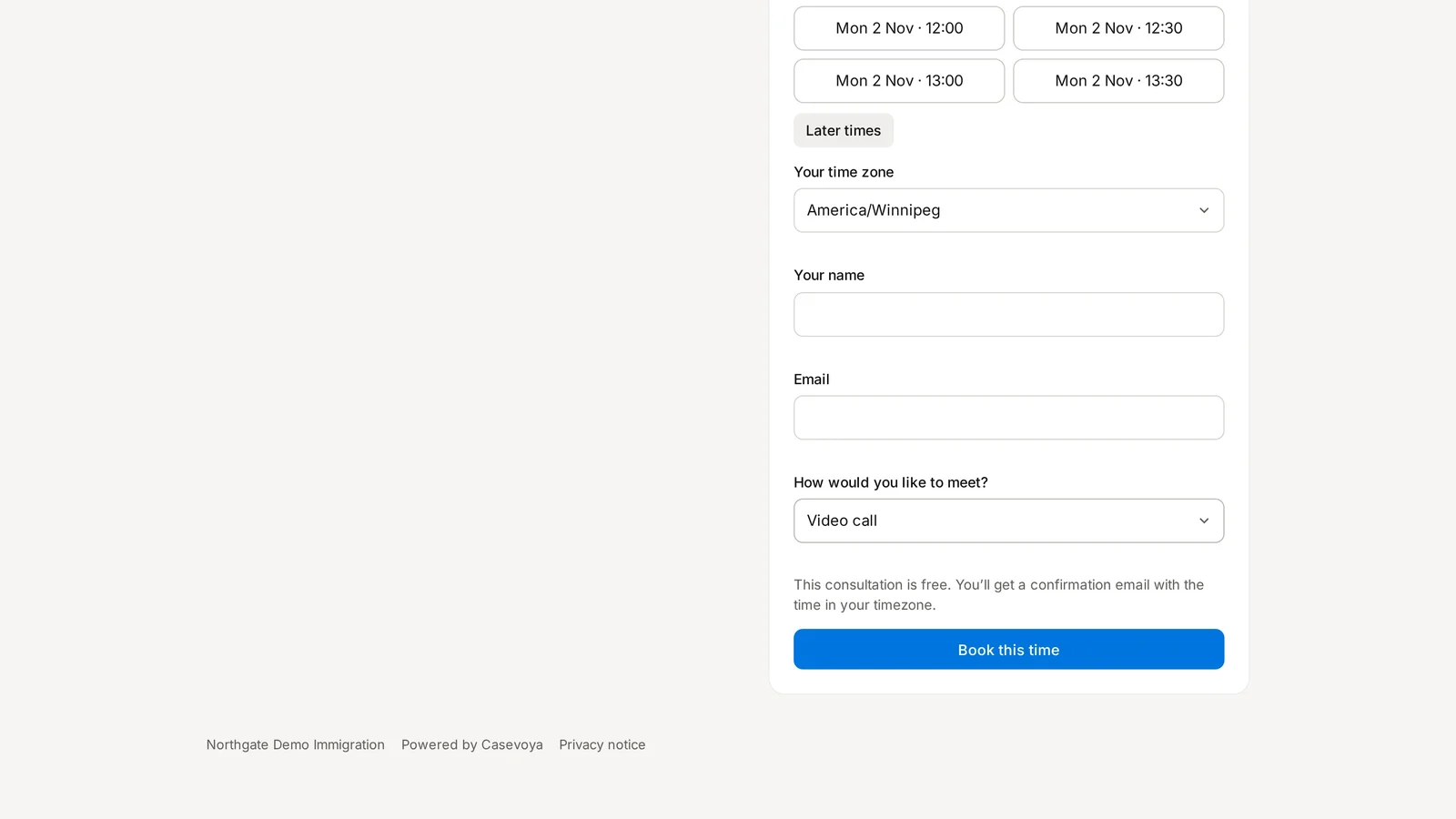Click the Your name input field
The width and height of the screenshot is (1456, 819).
click(x=1008, y=314)
